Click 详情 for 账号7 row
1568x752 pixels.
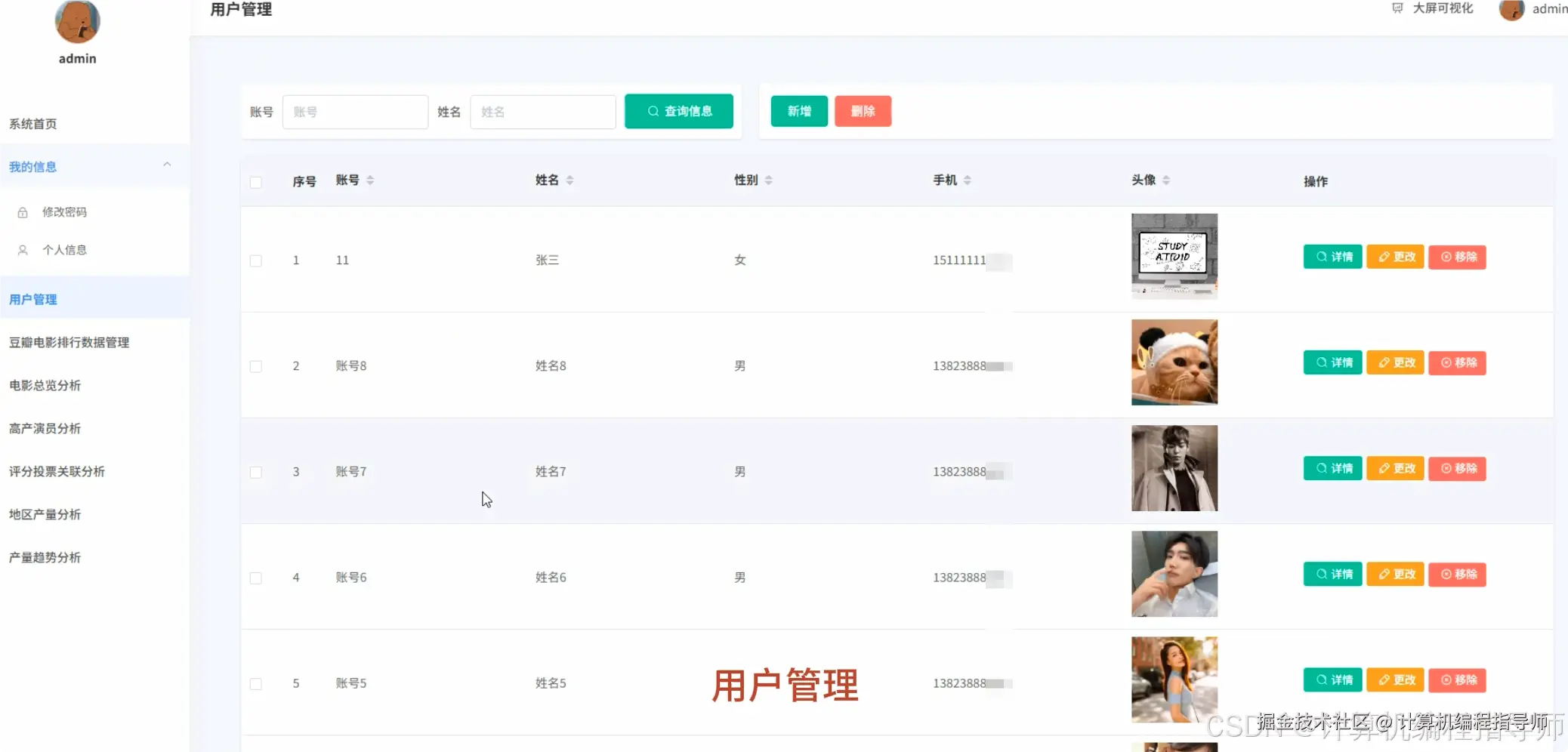pyautogui.click(x=1333, y=468)
